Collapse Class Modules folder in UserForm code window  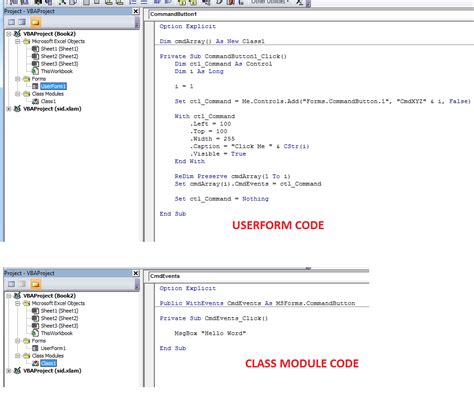[x=17, y=94]
